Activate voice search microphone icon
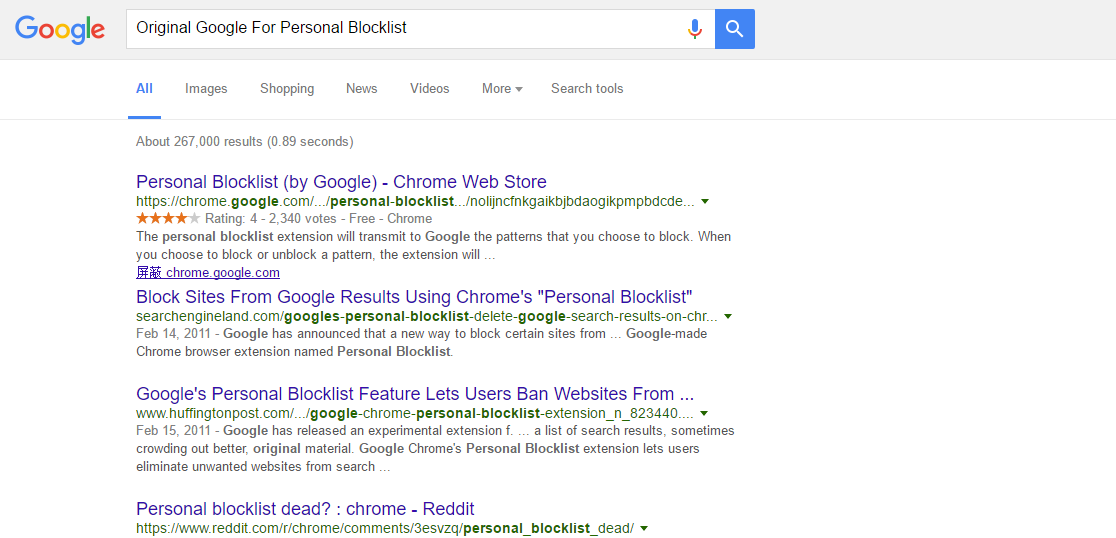The height and width of the screenshot is (538, 1116). (695, 28)
